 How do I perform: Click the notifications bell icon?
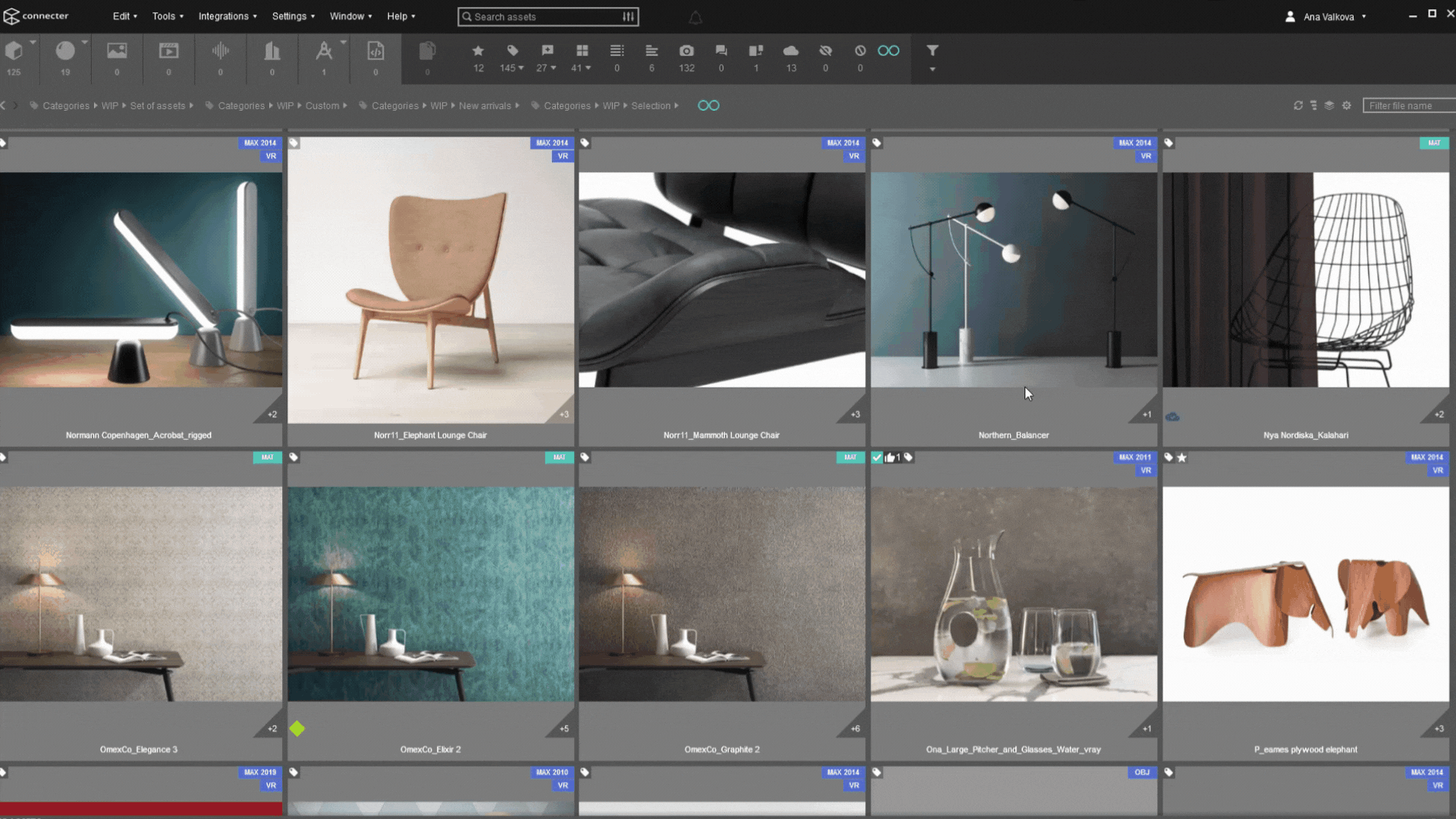click(x=695, y=17)
